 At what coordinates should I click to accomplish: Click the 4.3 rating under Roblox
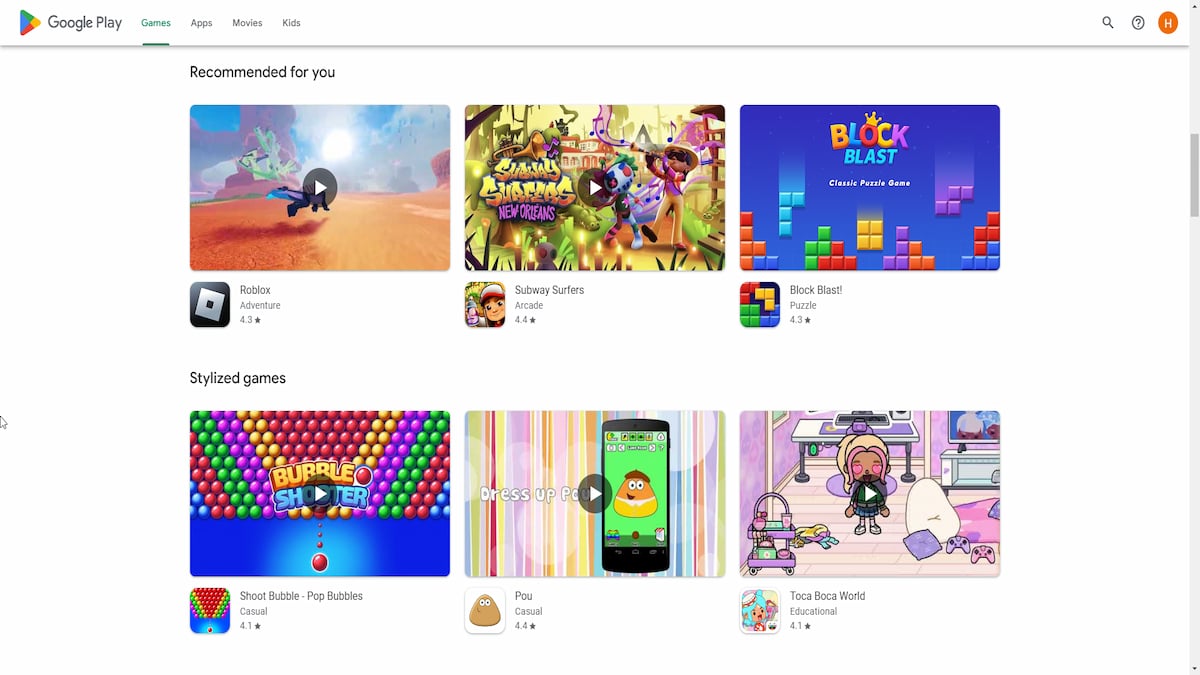250,320
